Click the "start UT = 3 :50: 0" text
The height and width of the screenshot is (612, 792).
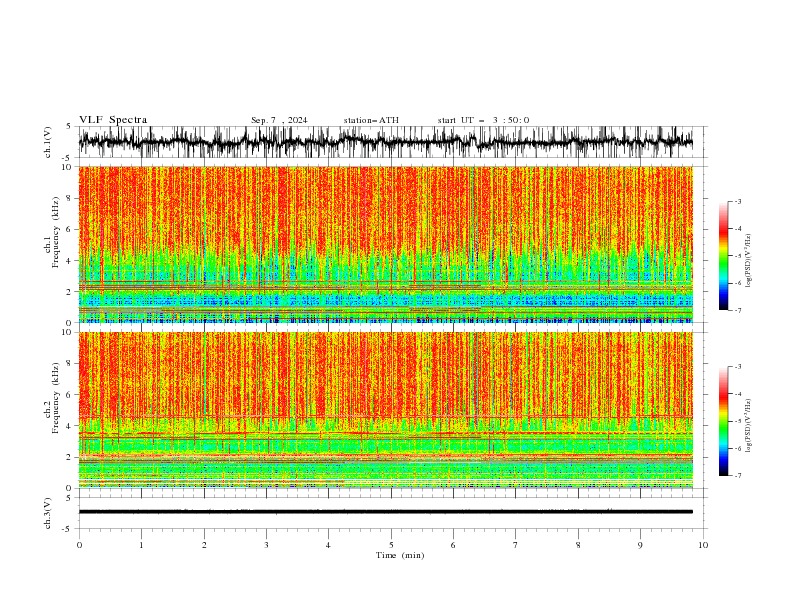[x=483, y=120]
